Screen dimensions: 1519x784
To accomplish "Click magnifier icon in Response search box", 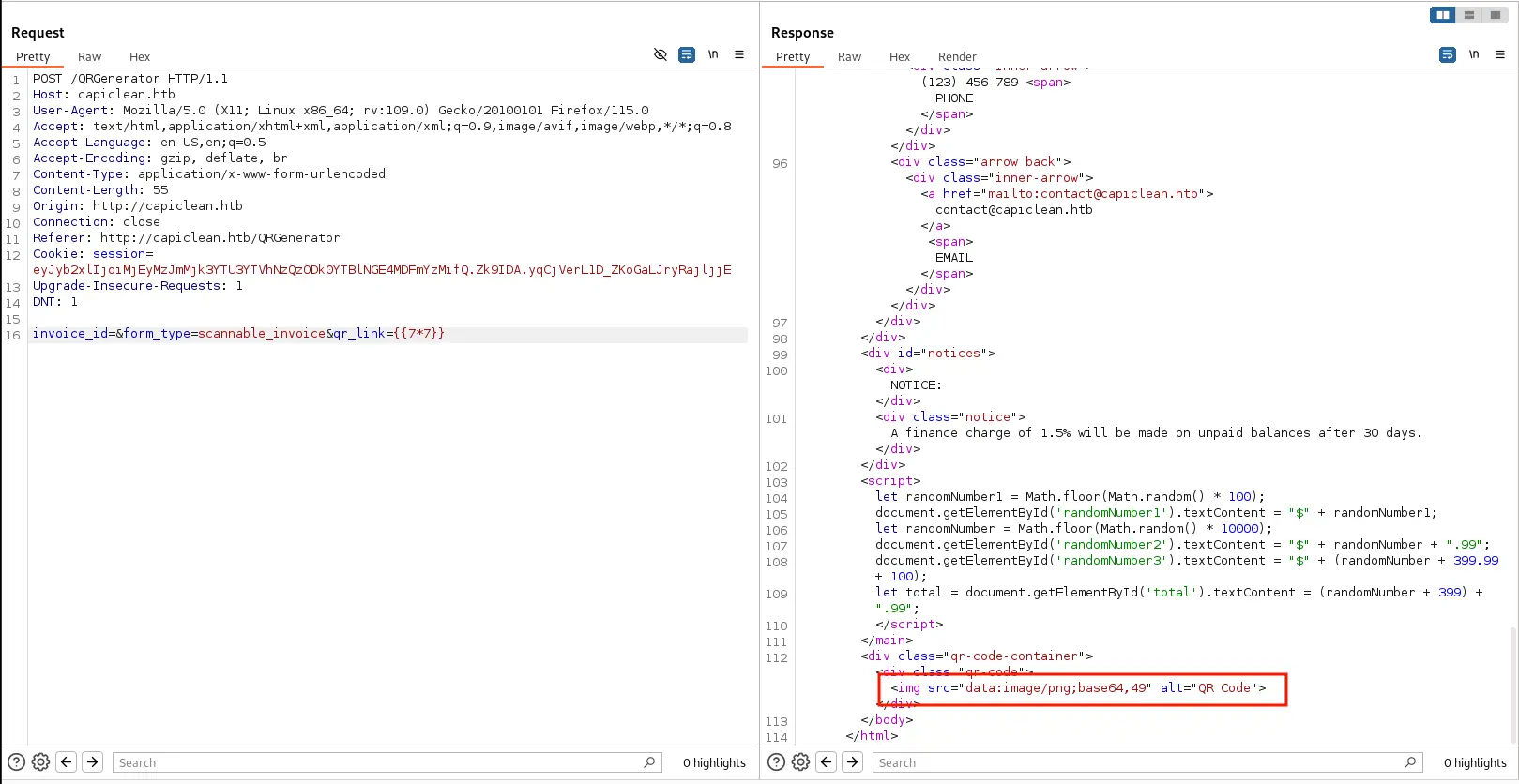I will (x=1410, y=762).
